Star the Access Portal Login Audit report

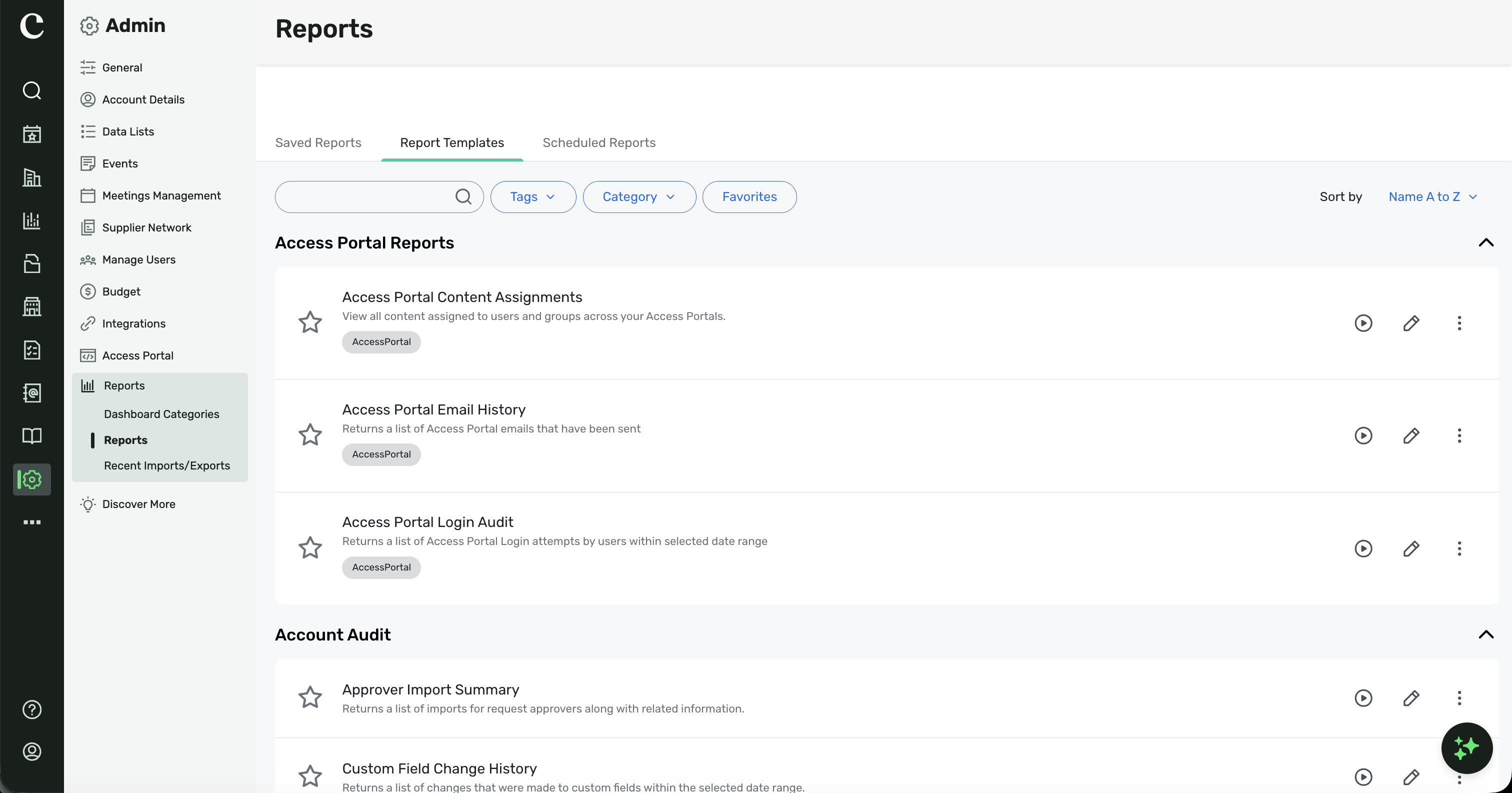(x=310, y=547)
